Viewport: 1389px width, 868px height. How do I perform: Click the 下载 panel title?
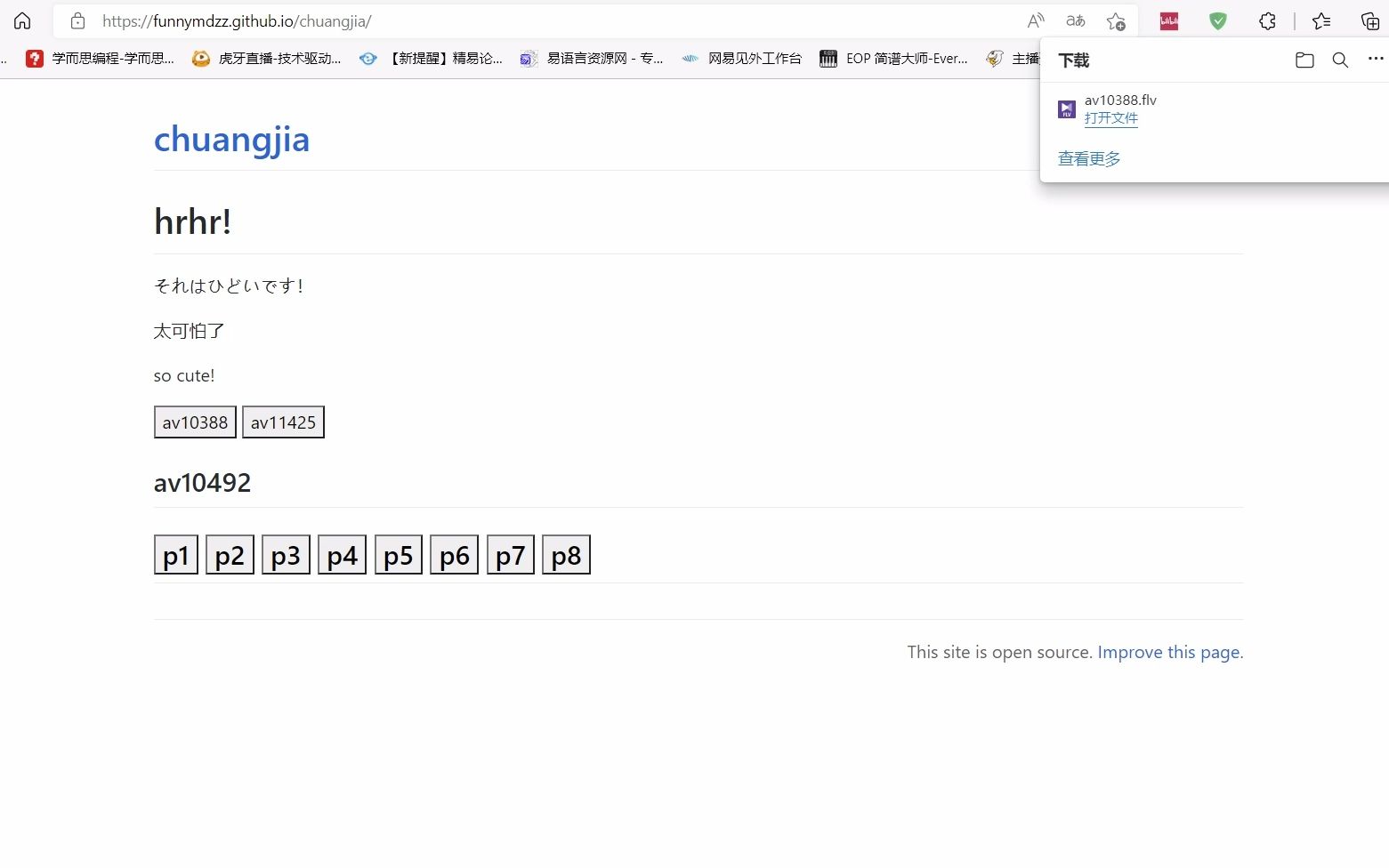(x=1073, y=60)
